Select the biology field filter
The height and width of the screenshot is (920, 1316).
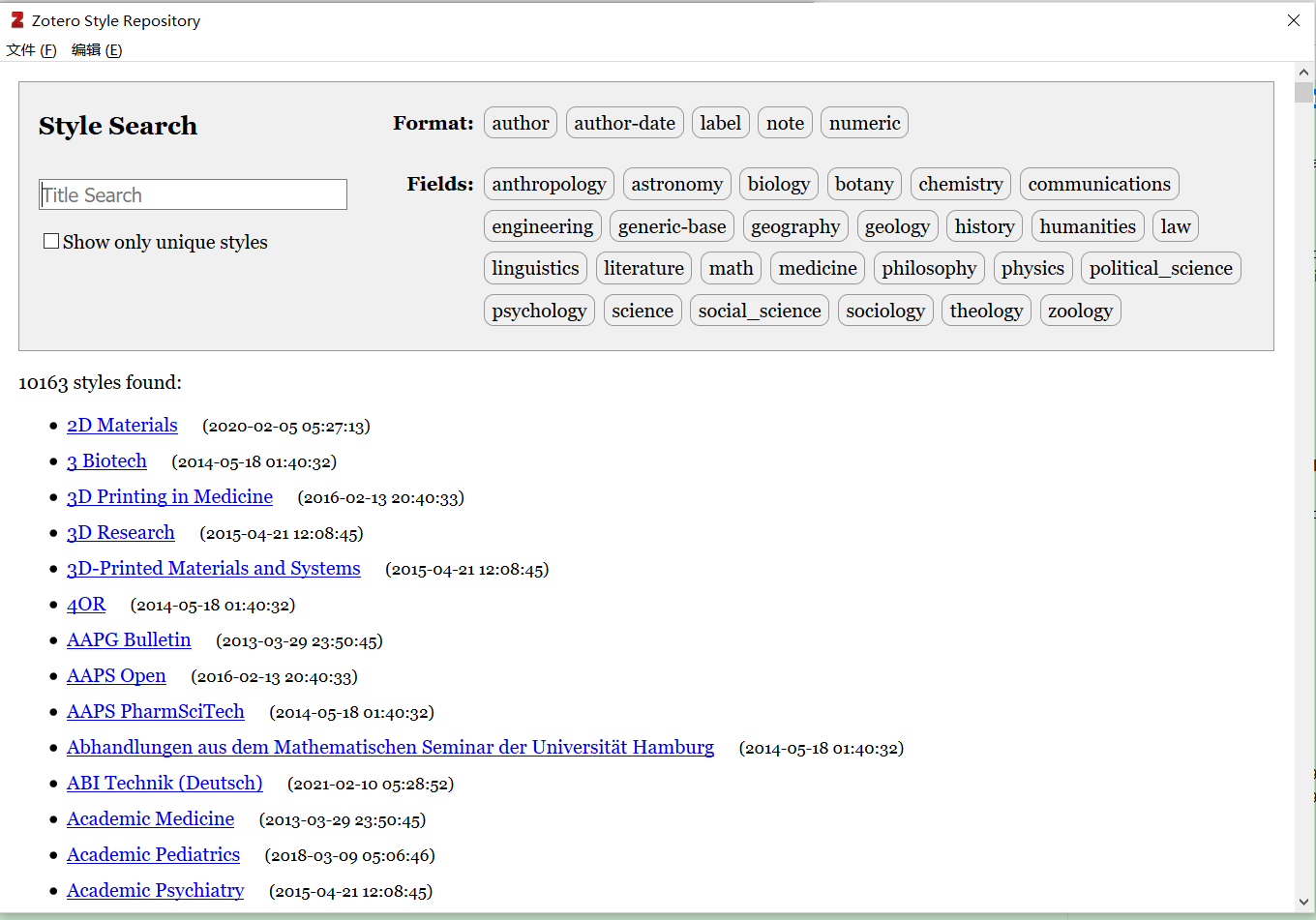click(779, 184)
